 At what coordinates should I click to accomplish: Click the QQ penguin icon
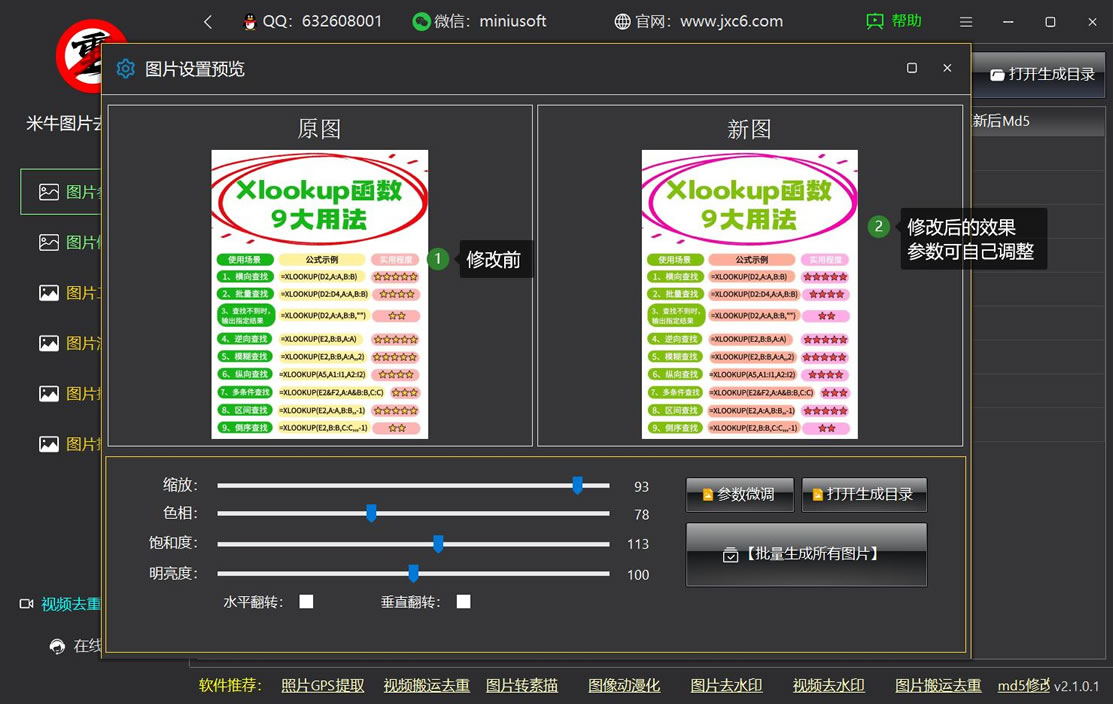click(x=249, y=22)
